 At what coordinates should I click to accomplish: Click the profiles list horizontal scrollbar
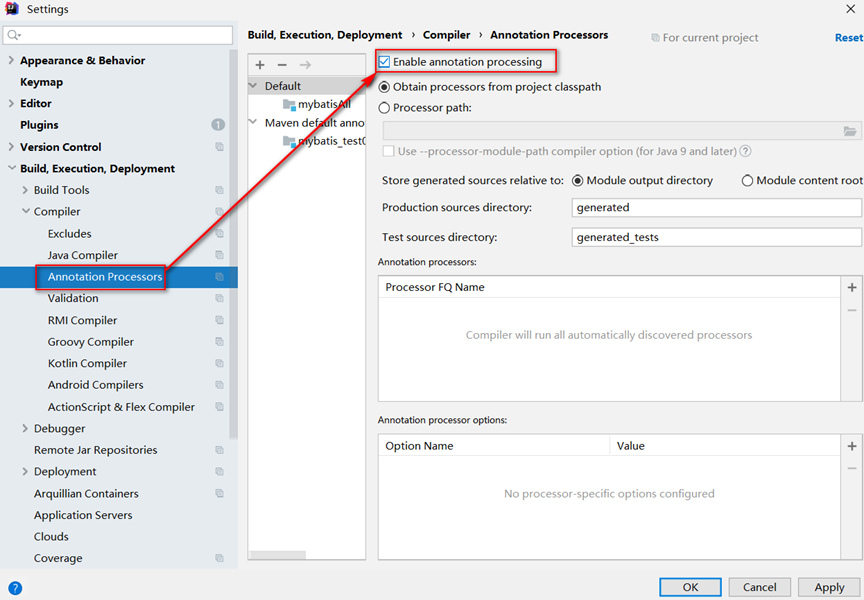click(x=278, y=555)
